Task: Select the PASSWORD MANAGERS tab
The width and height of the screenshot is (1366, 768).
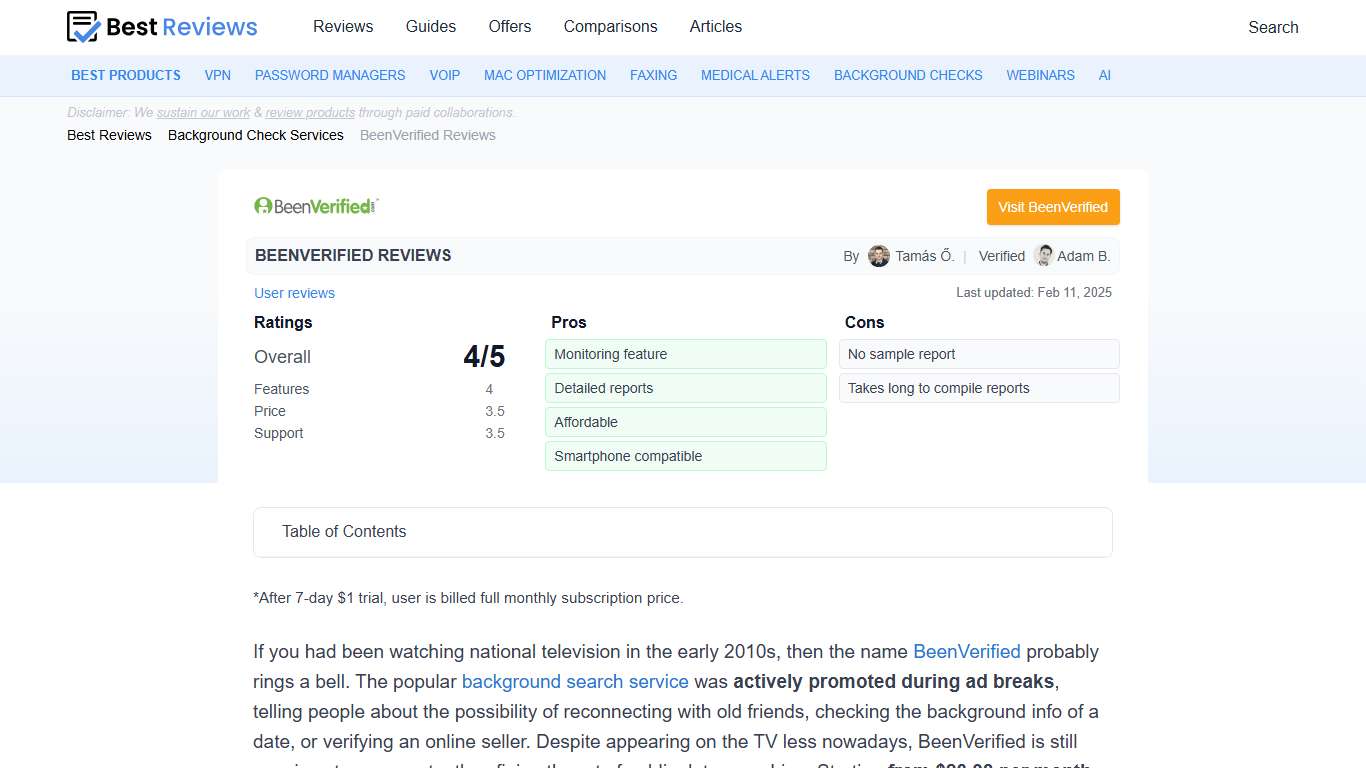Action: (329, 75)
